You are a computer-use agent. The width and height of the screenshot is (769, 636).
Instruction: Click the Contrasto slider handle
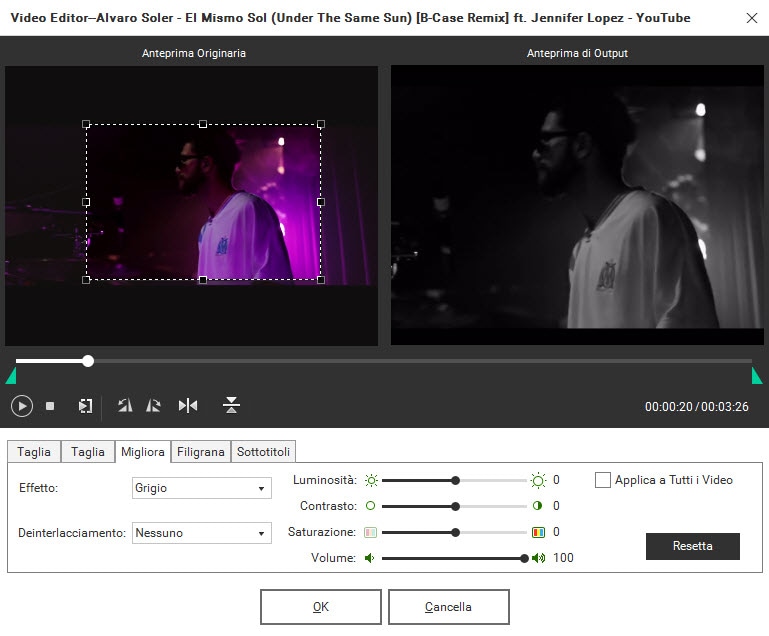(456, 506)
